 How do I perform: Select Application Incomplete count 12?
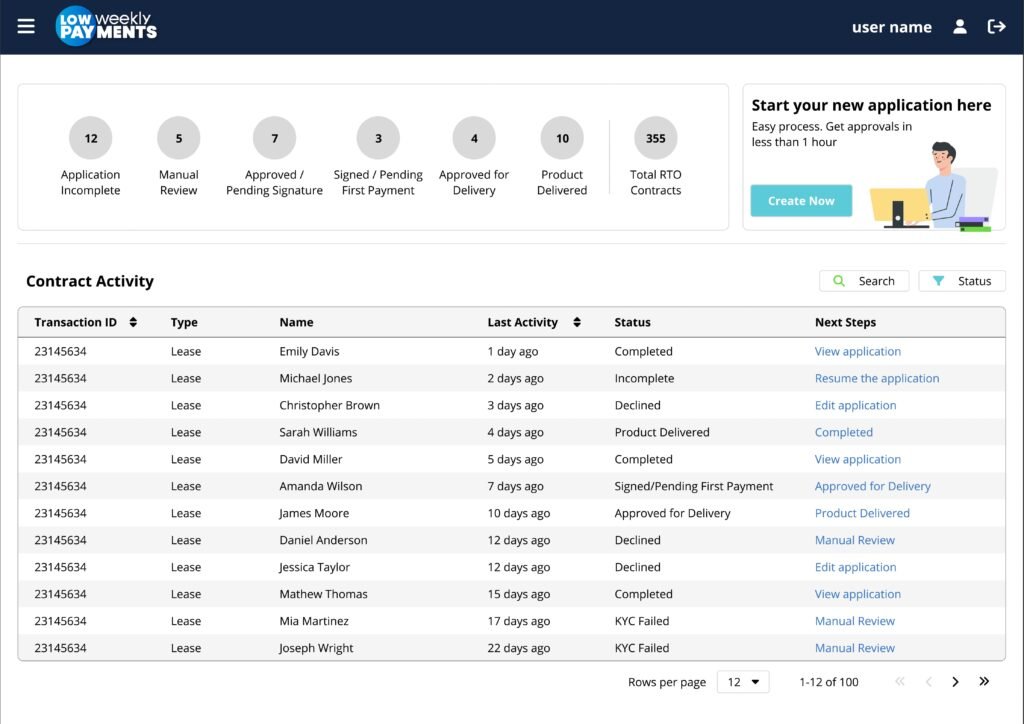tap(91, 139)
